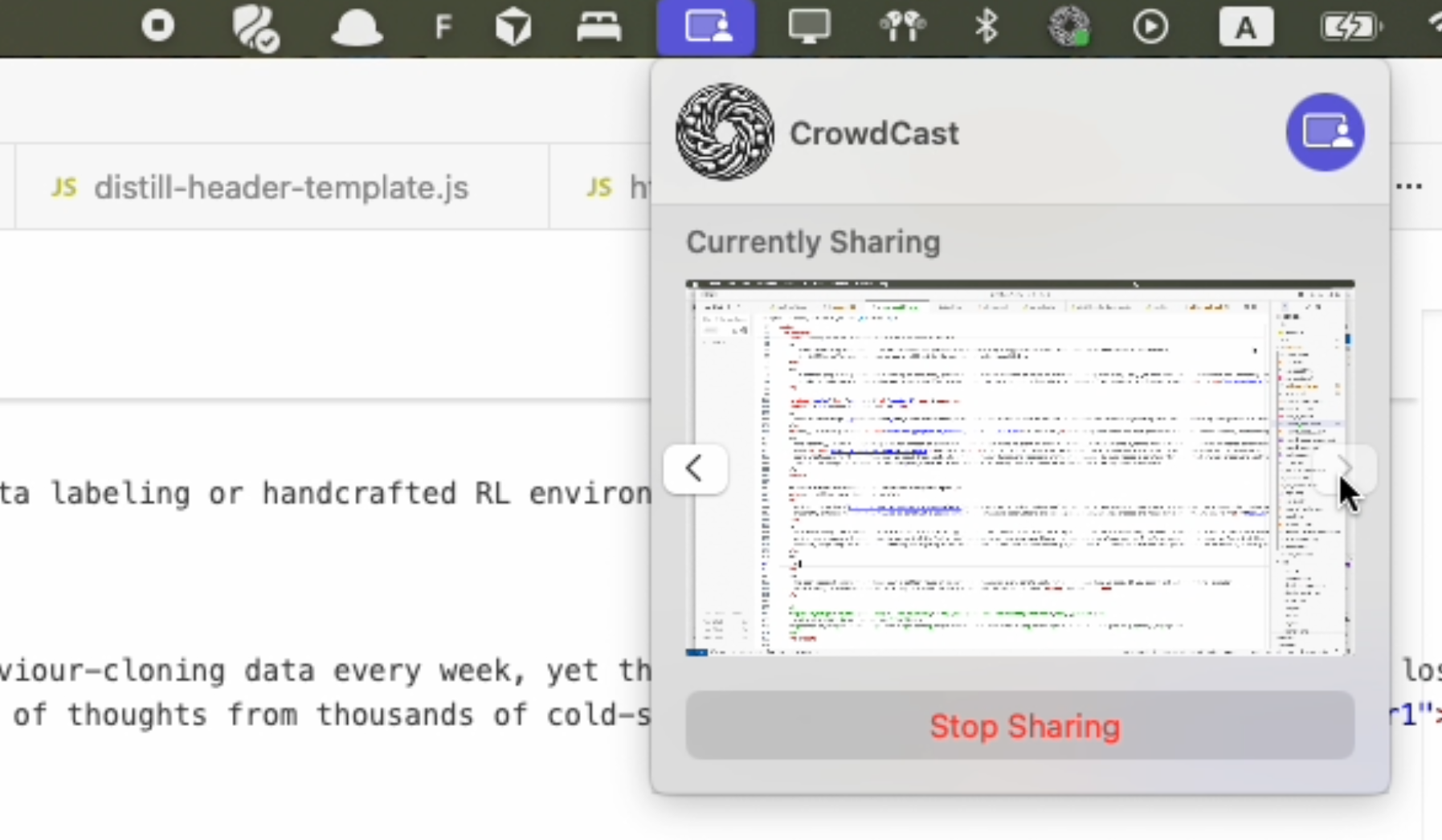Open the letter F menu bar icon
Image resolution: width=1442 pixels, height=840 pixels.
tap(443, 28)
